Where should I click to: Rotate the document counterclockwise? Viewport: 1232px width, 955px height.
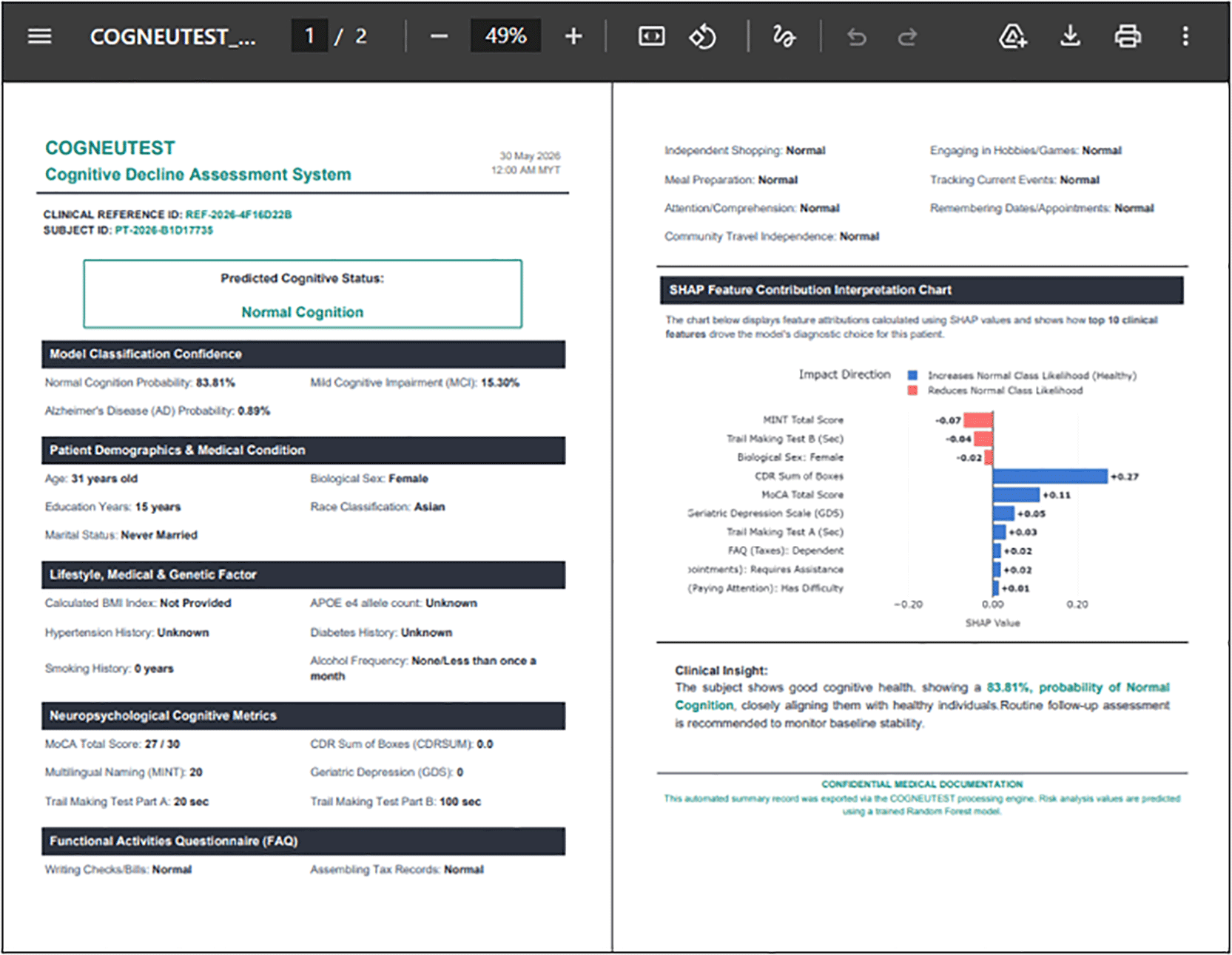(x=702, y=36)
